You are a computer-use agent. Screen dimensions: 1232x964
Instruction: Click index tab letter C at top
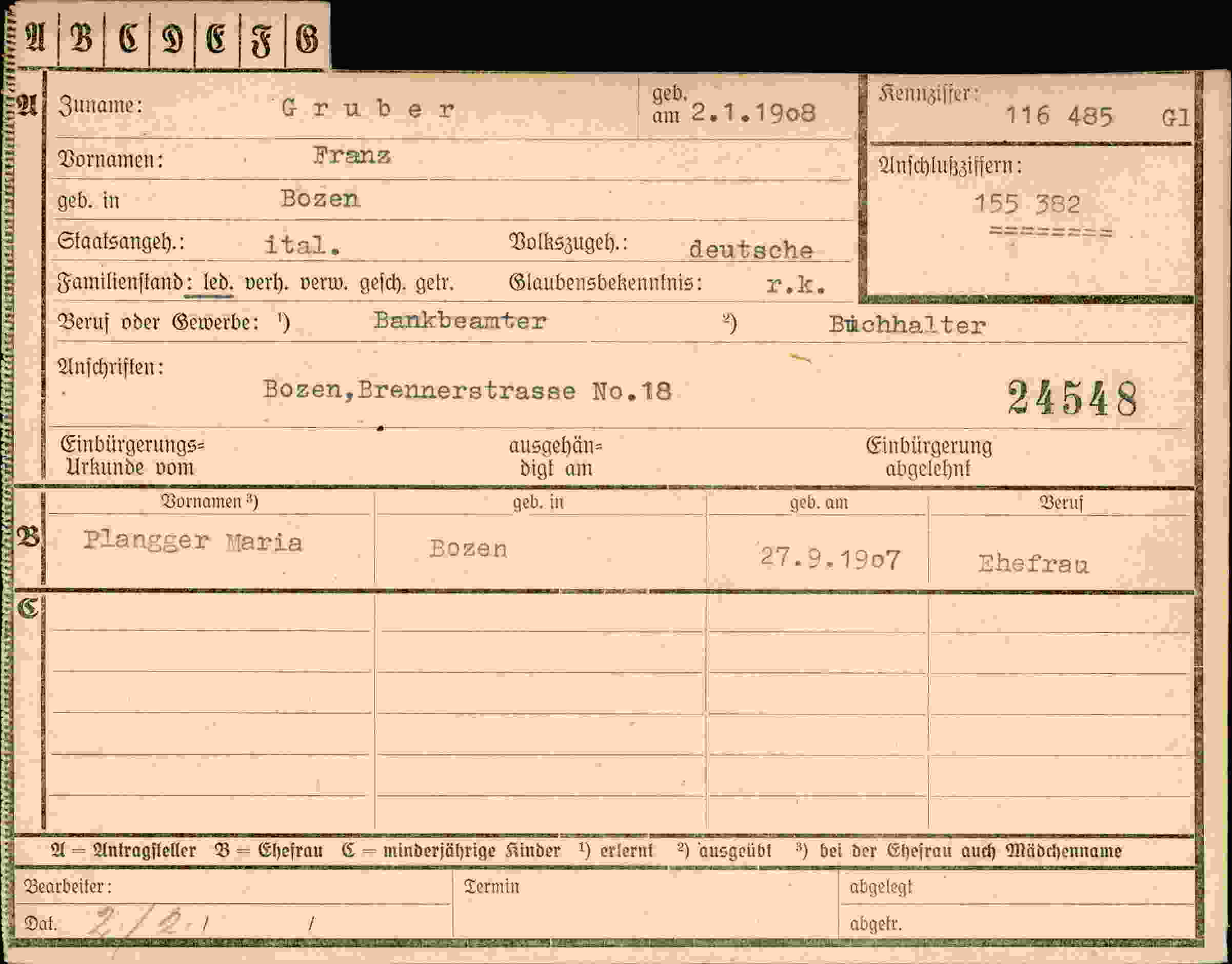click(128, 38)
